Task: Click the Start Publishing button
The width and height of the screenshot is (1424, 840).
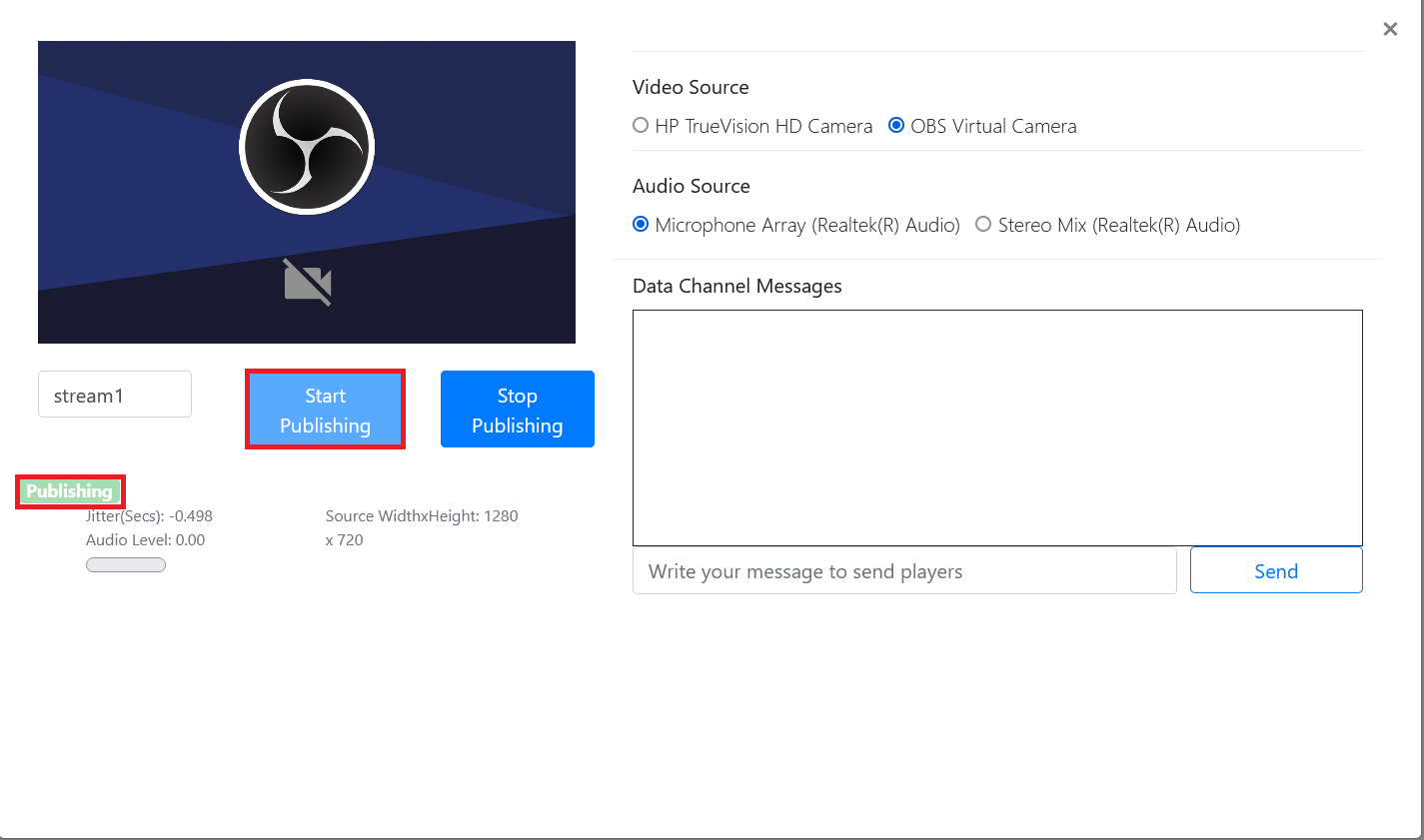Action: click(x=325, y=410)
